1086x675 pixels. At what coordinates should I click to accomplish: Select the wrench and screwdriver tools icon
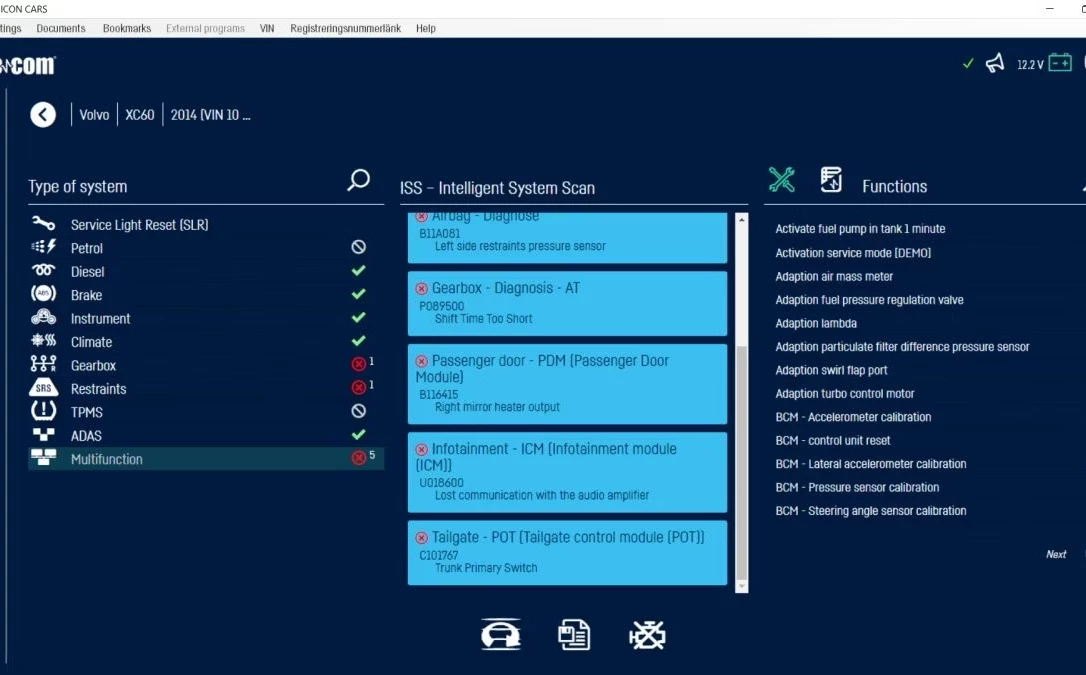point(782,180)
